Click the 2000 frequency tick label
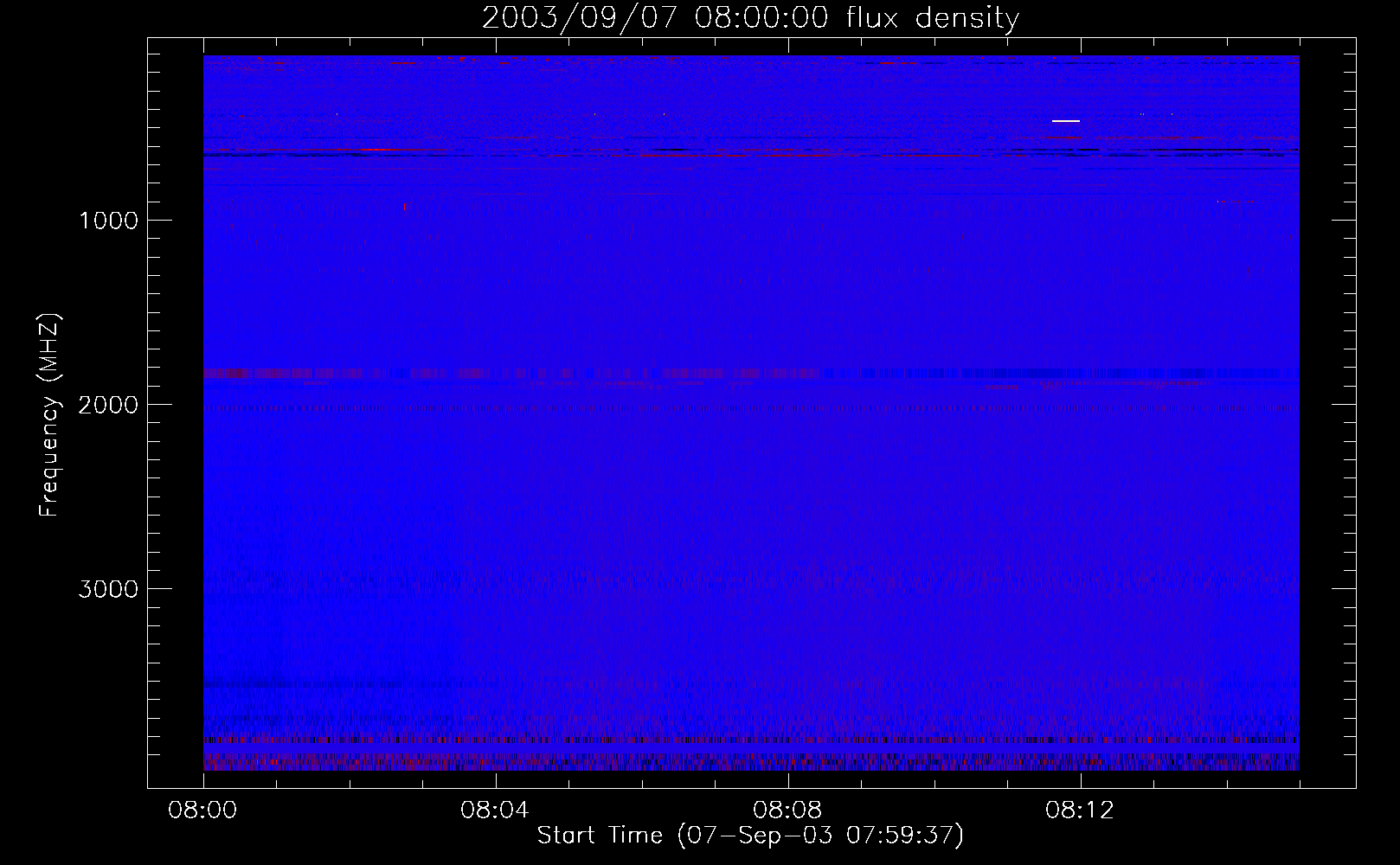The height and width of the screenshot is (865, 1400). pyautogui.click(x=108, y=405)
